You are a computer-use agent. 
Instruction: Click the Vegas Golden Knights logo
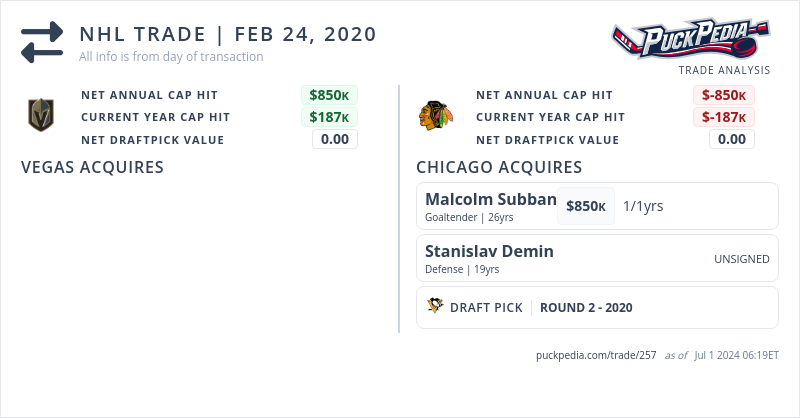40,116
